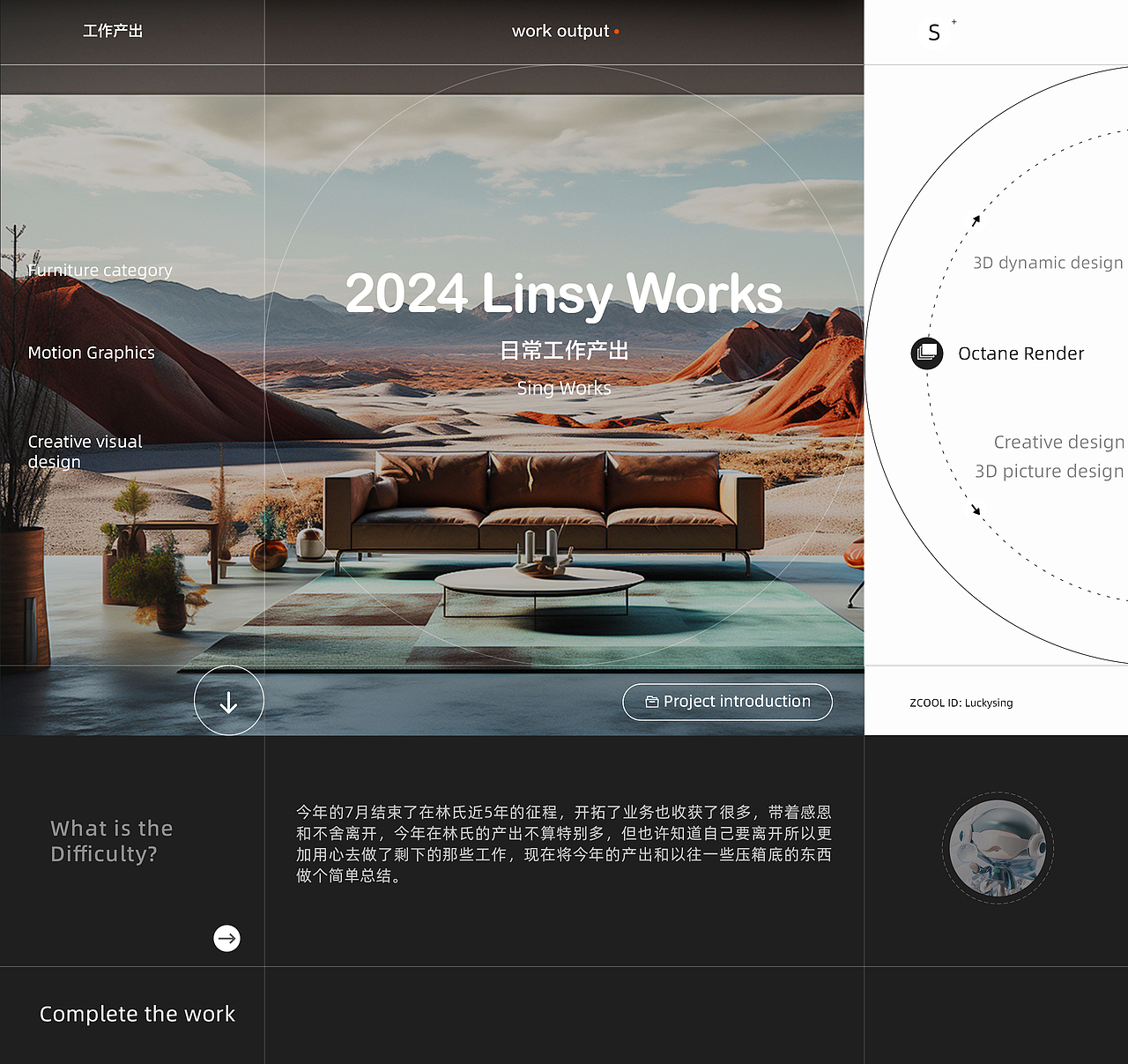Open Creative visual design menu item
The image size is (1128, 1064).
[x=85, y=451]
